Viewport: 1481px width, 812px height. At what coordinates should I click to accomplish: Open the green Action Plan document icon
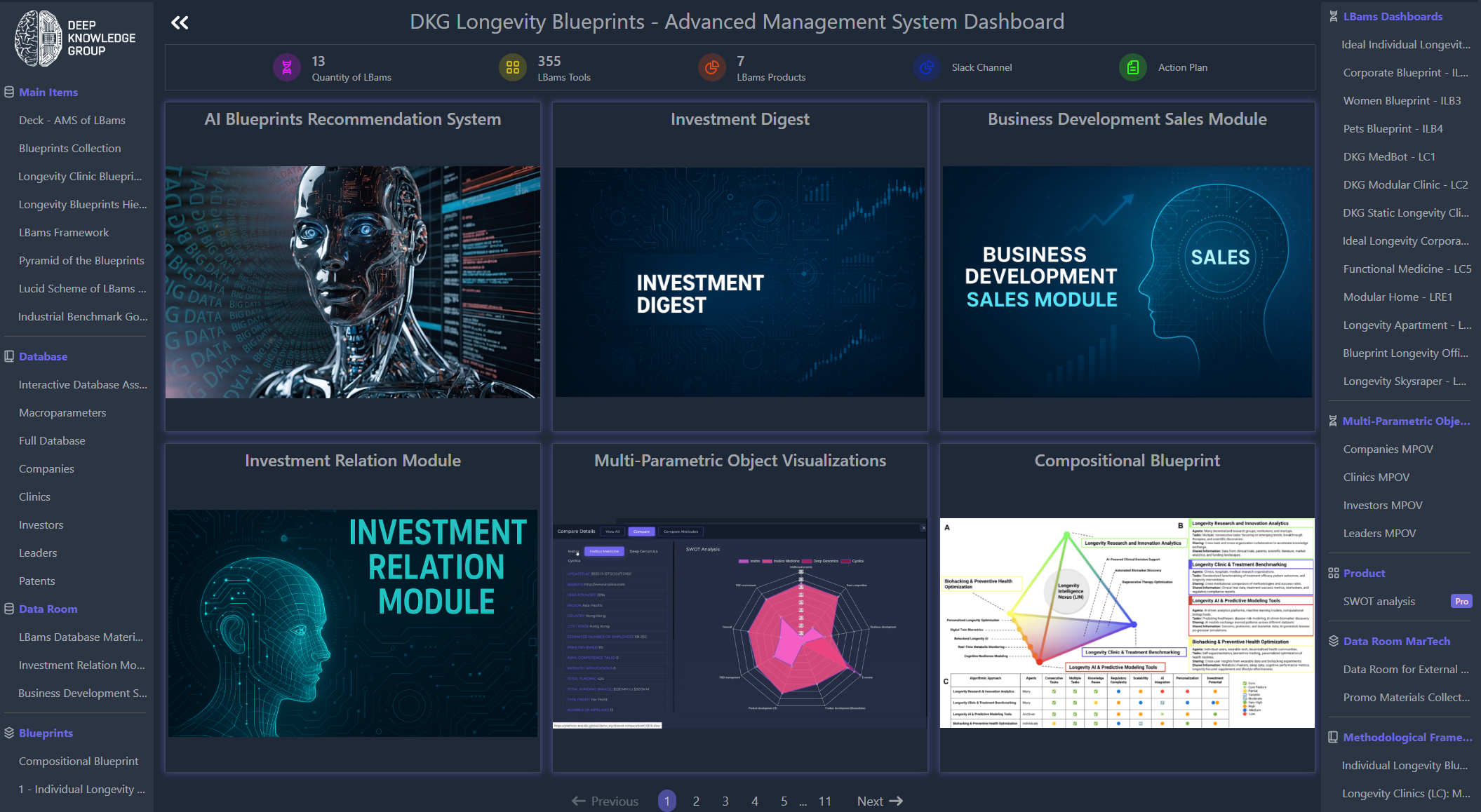(x=1132, y=68)
